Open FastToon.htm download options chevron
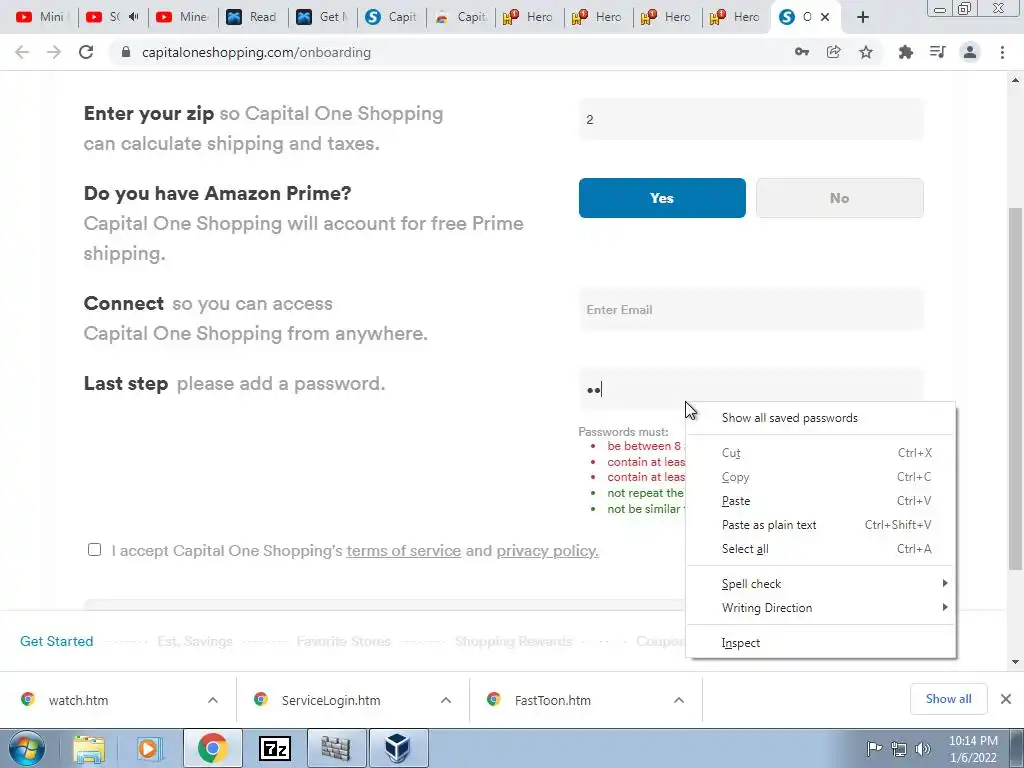Screen dimensions: 1024x768 coord(679,700)
